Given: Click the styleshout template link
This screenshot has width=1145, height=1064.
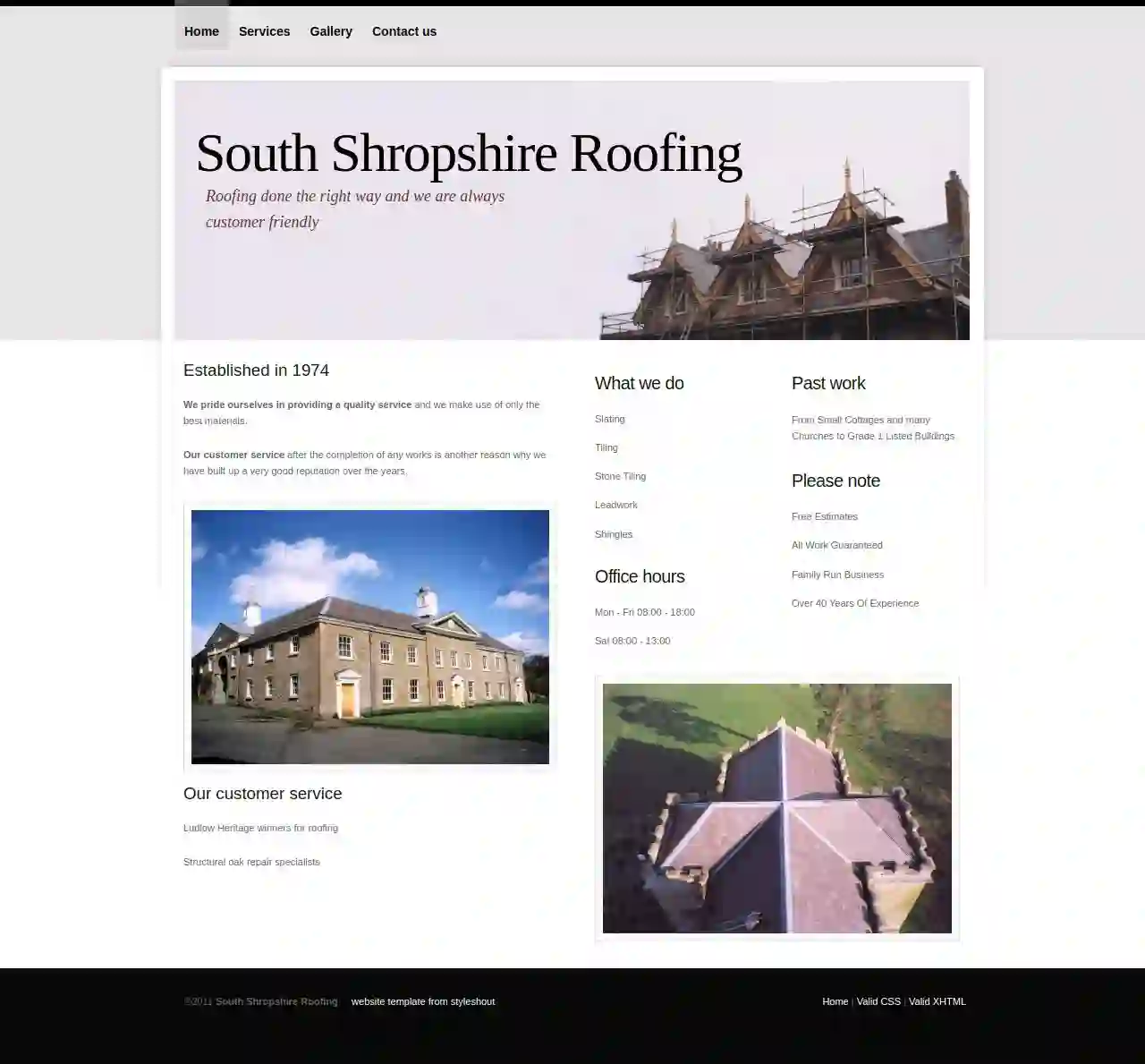Looking at the screenshot, I should pyautogui.click(x=423, y=1001).
